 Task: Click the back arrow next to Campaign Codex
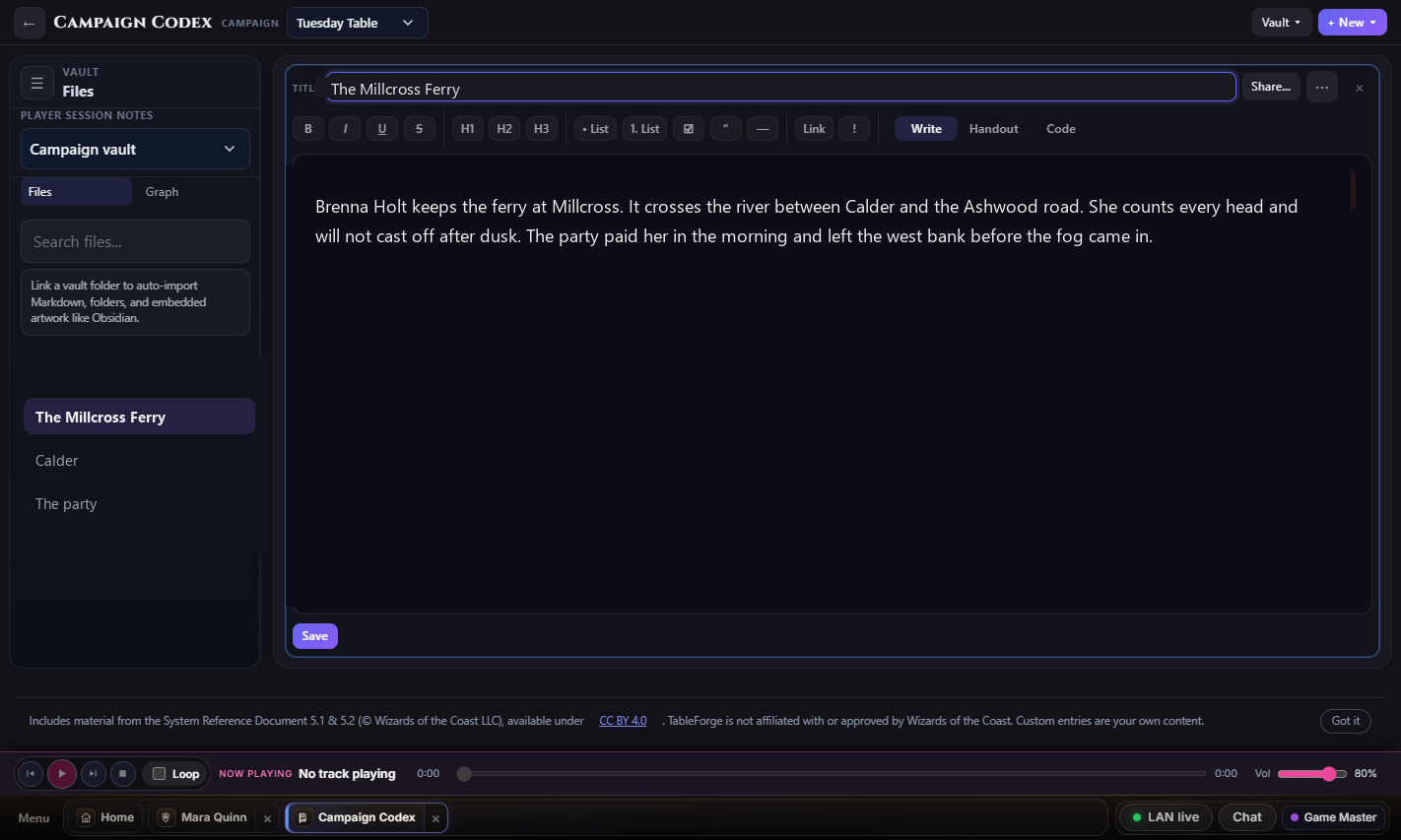[x=30, y=23]
